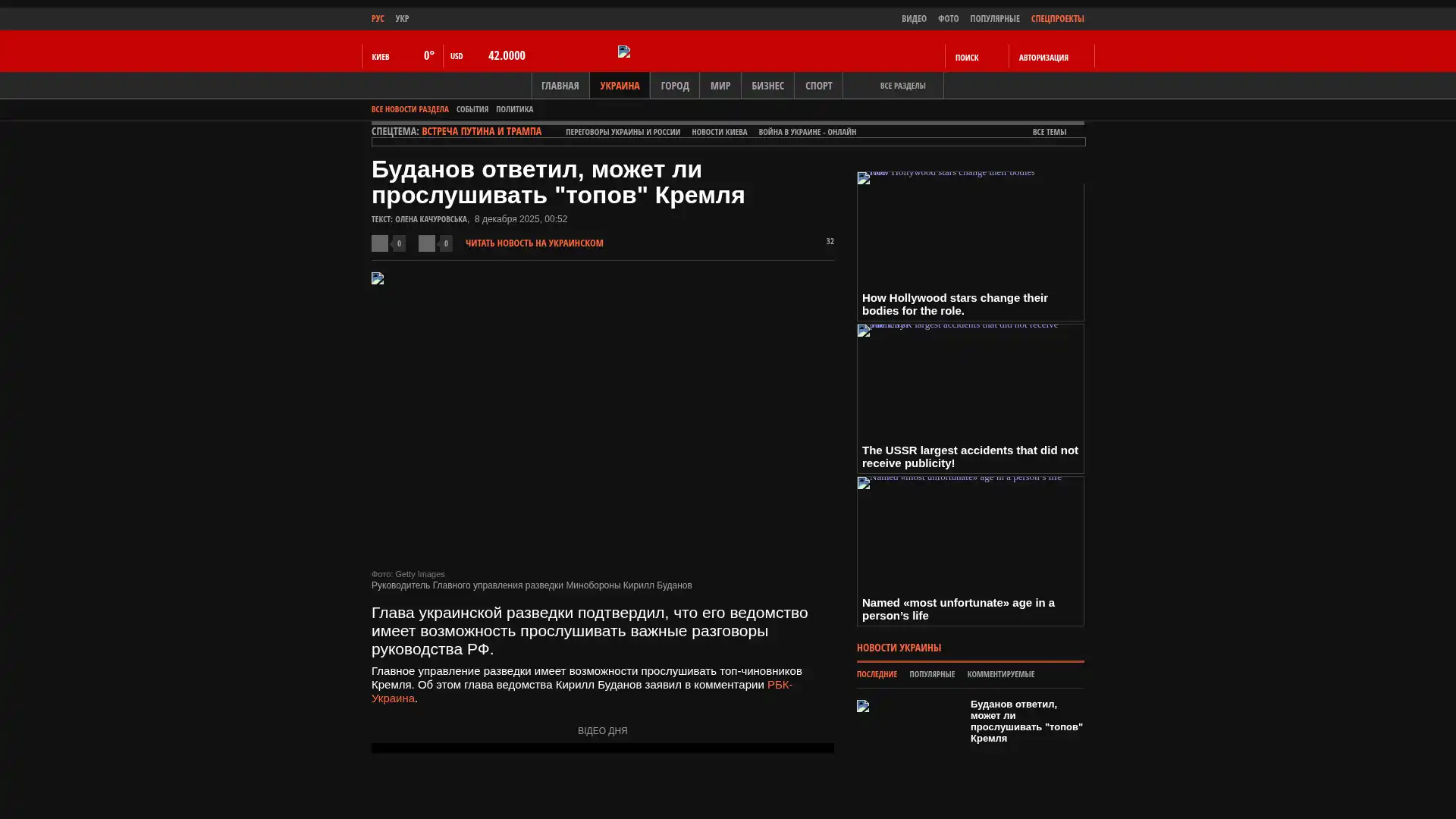Click the АВТОРИЗАЦИЯ login button
This screenshot has height=819, width=1456.
[1043, 58]
